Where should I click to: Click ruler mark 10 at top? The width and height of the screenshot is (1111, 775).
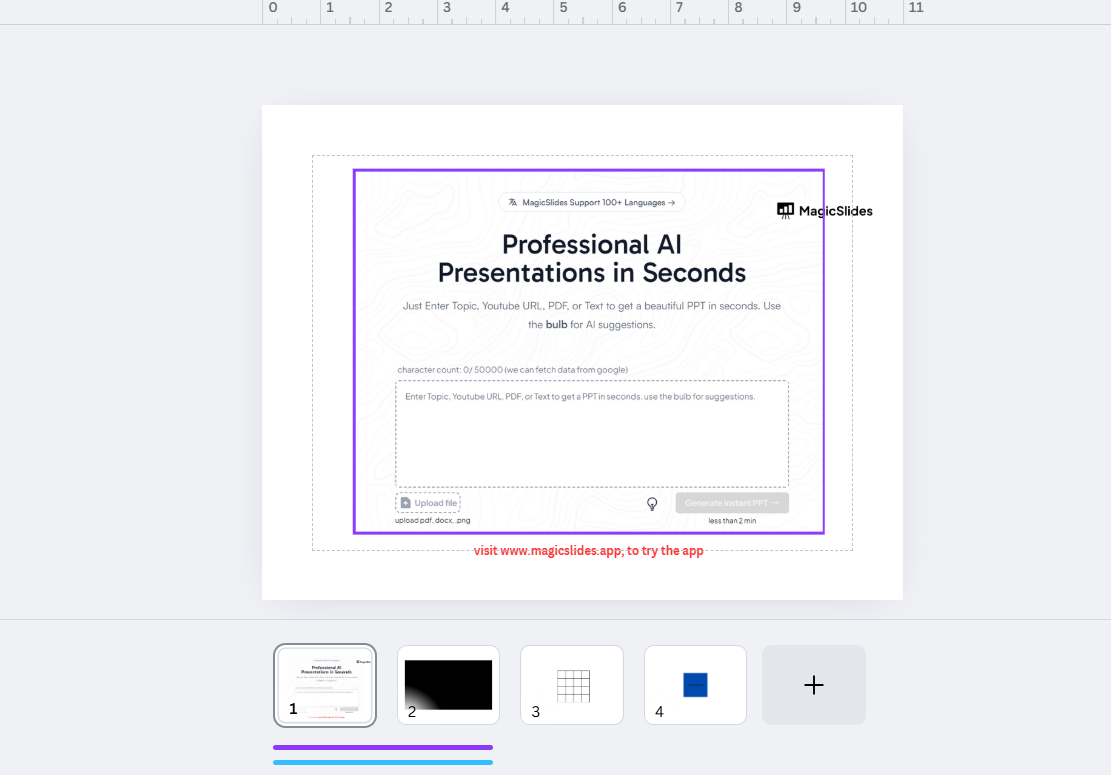pos(858,8)
